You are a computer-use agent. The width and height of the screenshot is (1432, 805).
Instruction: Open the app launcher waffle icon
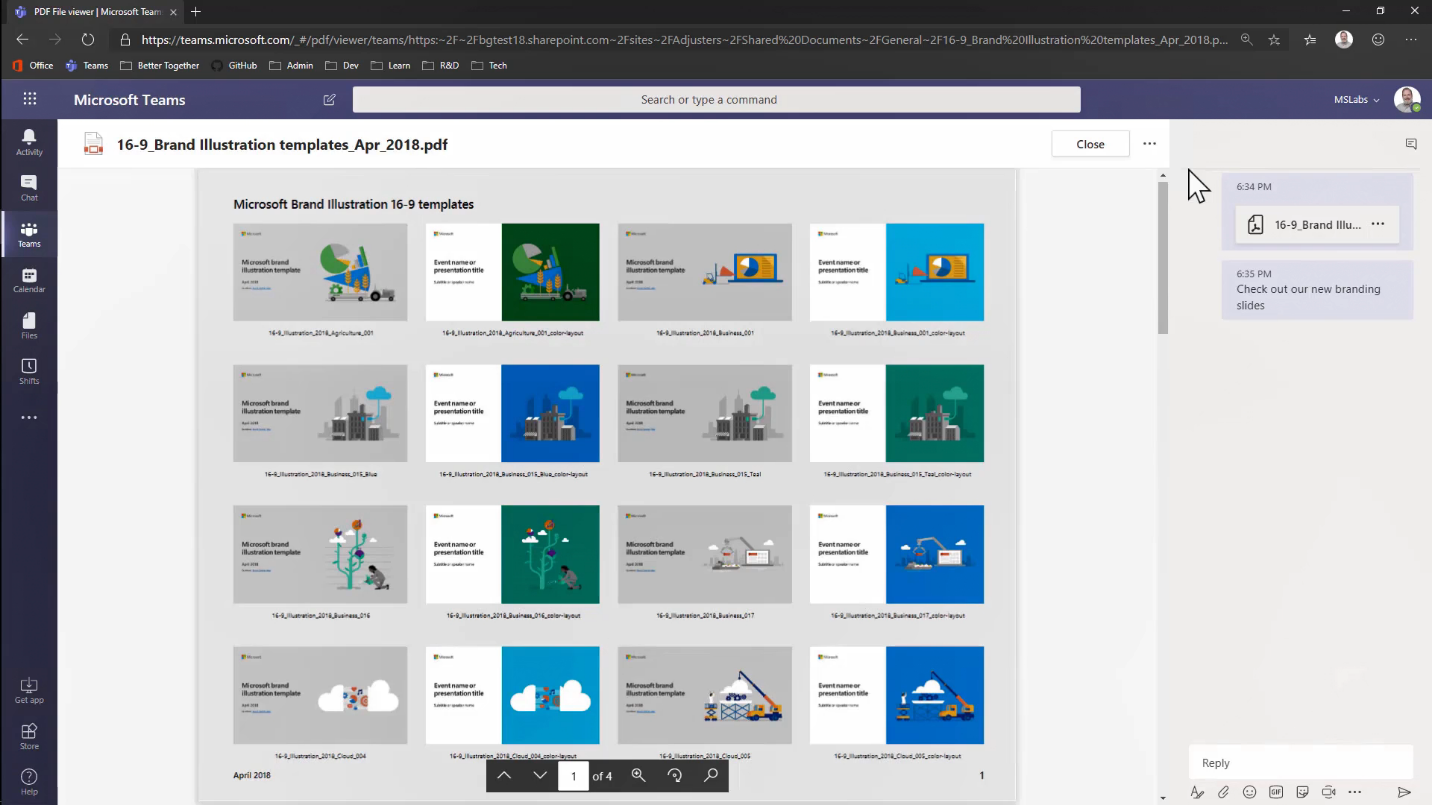click(30, 99)
